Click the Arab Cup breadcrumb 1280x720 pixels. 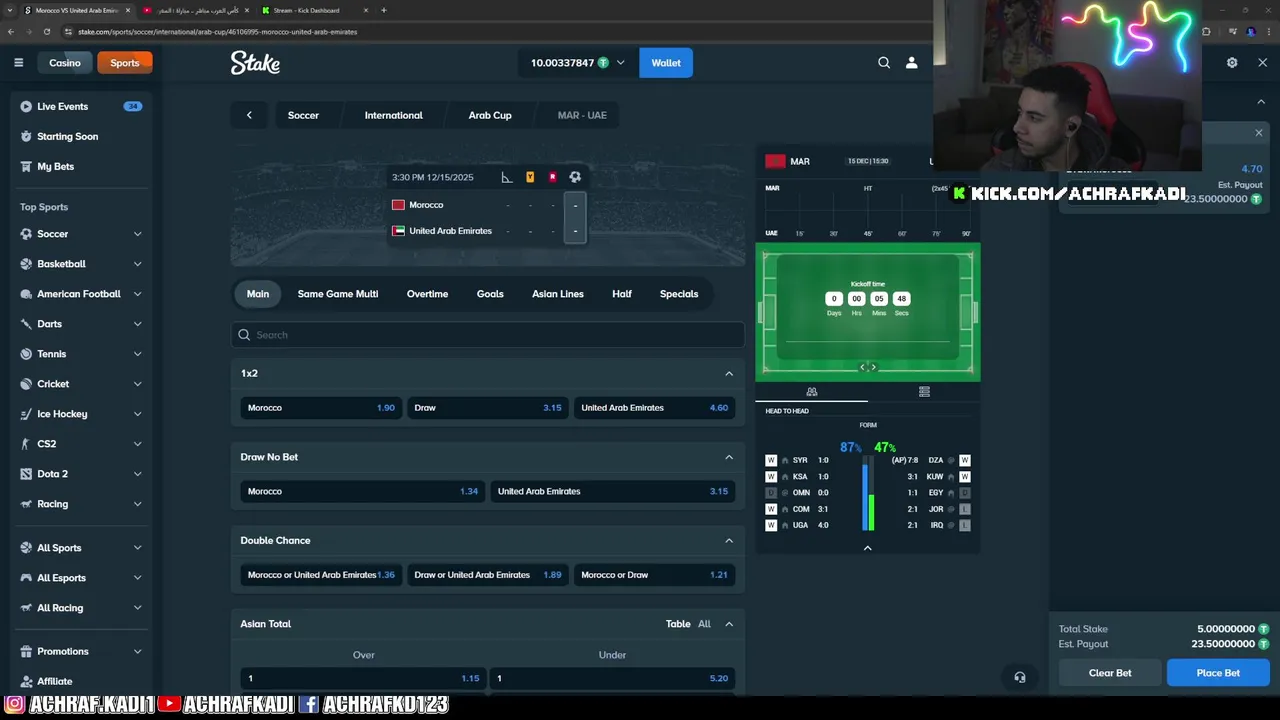click(490, 115)
